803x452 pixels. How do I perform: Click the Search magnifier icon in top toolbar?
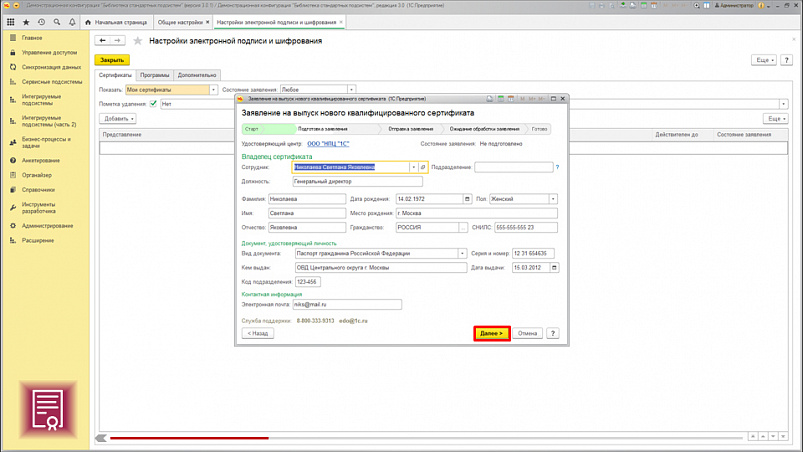tap(57, 22)
